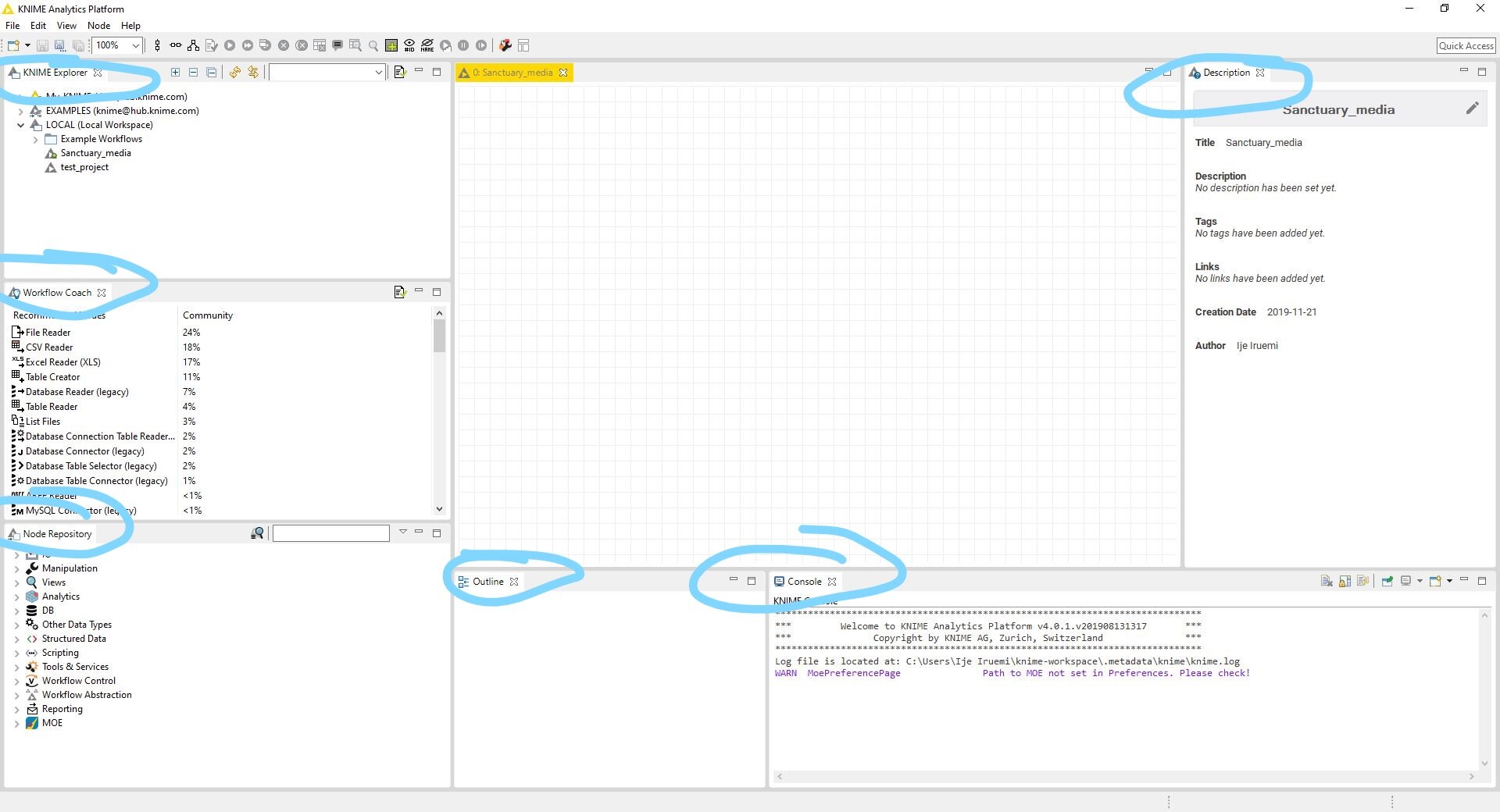
Task: Expand Workflow Control category
Action: click(17, 681)
